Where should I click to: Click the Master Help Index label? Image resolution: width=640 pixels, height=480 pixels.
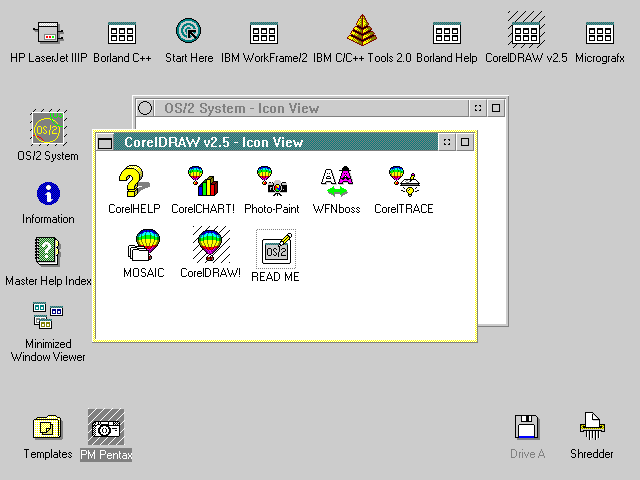(48, 281)
